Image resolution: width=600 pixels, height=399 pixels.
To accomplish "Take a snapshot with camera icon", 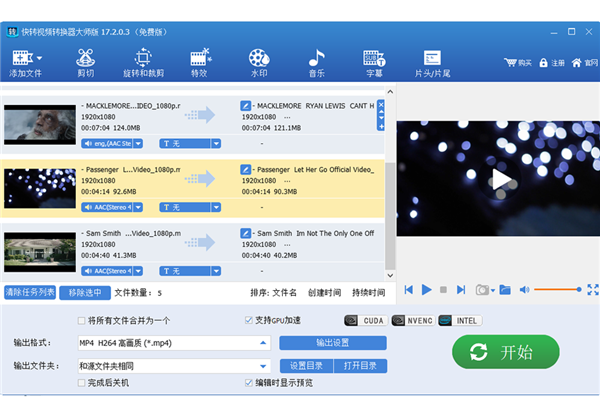I will click(482, 290).
